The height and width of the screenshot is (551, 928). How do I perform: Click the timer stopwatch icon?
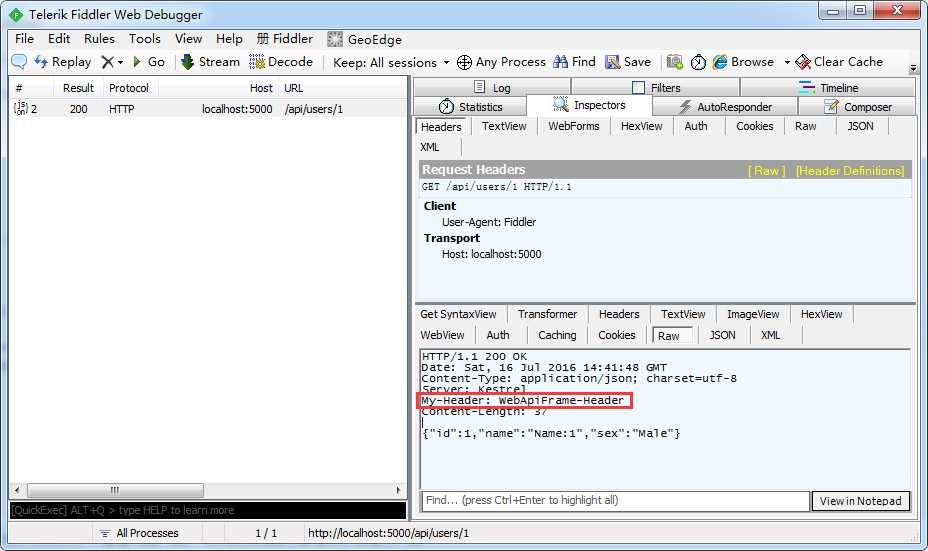(x=698, y=62)
